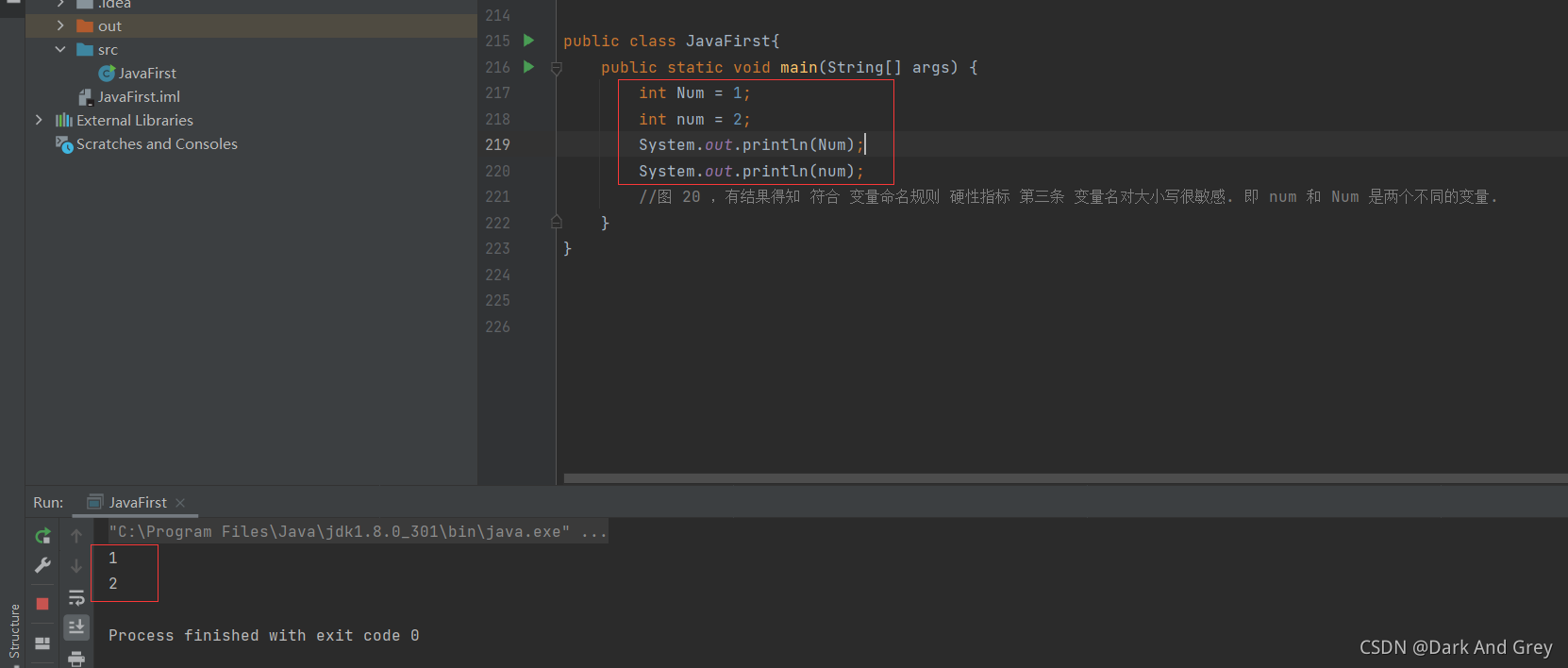Expand External Libraries node
Image resolution: width=1568 pixels, height=668 pixels.
pos(39,120)
